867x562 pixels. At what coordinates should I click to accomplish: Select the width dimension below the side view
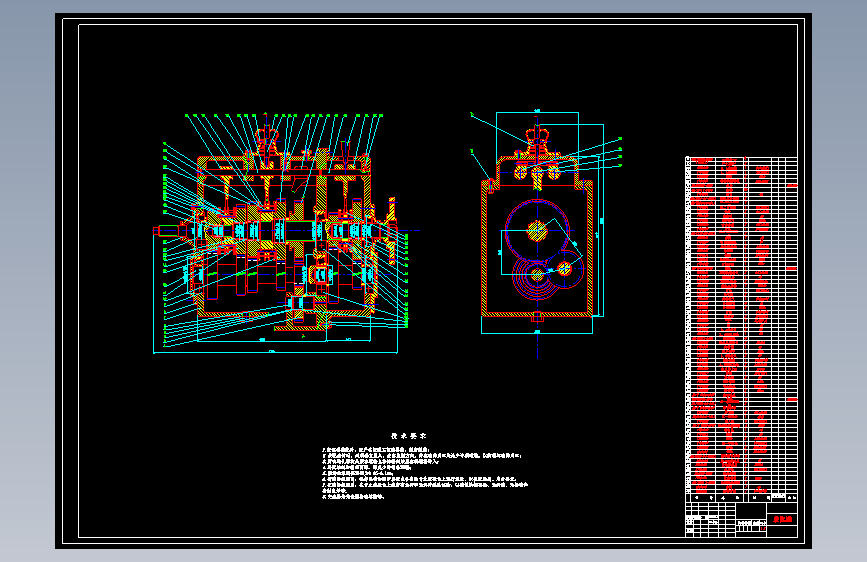[537, 332]
